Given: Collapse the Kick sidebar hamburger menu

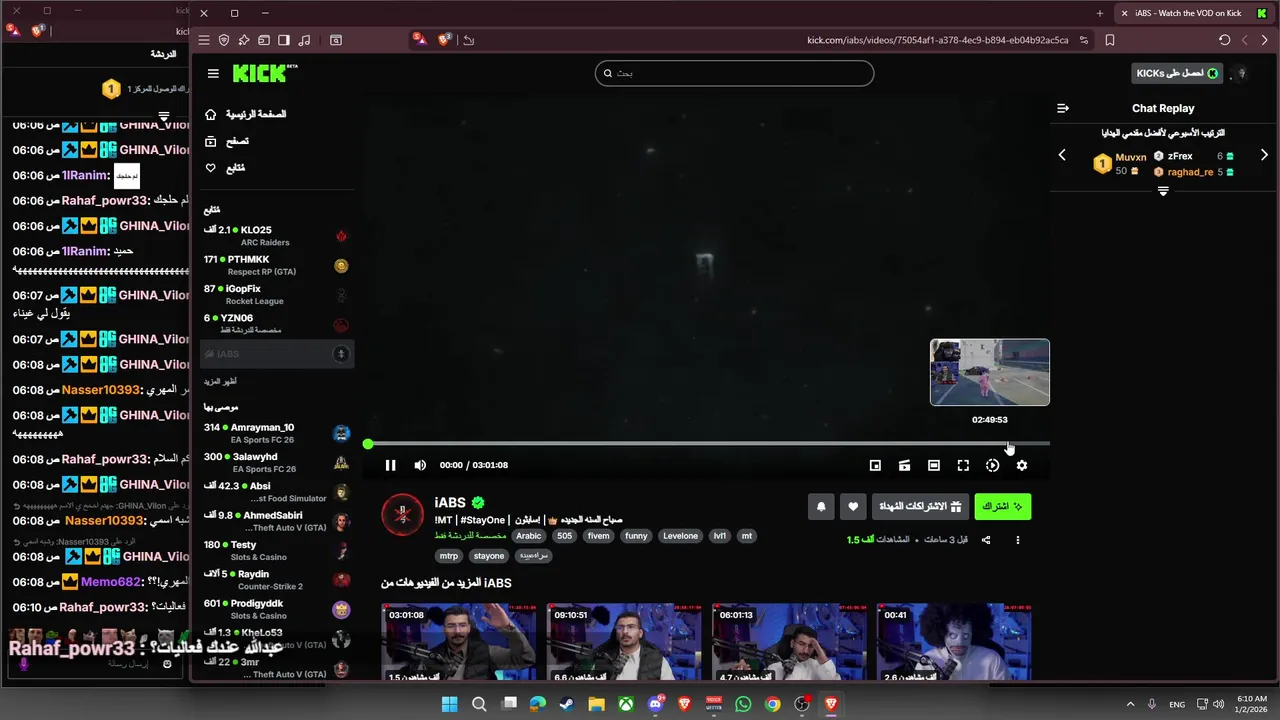Looking at the screenshot, I should click(213, 73).
